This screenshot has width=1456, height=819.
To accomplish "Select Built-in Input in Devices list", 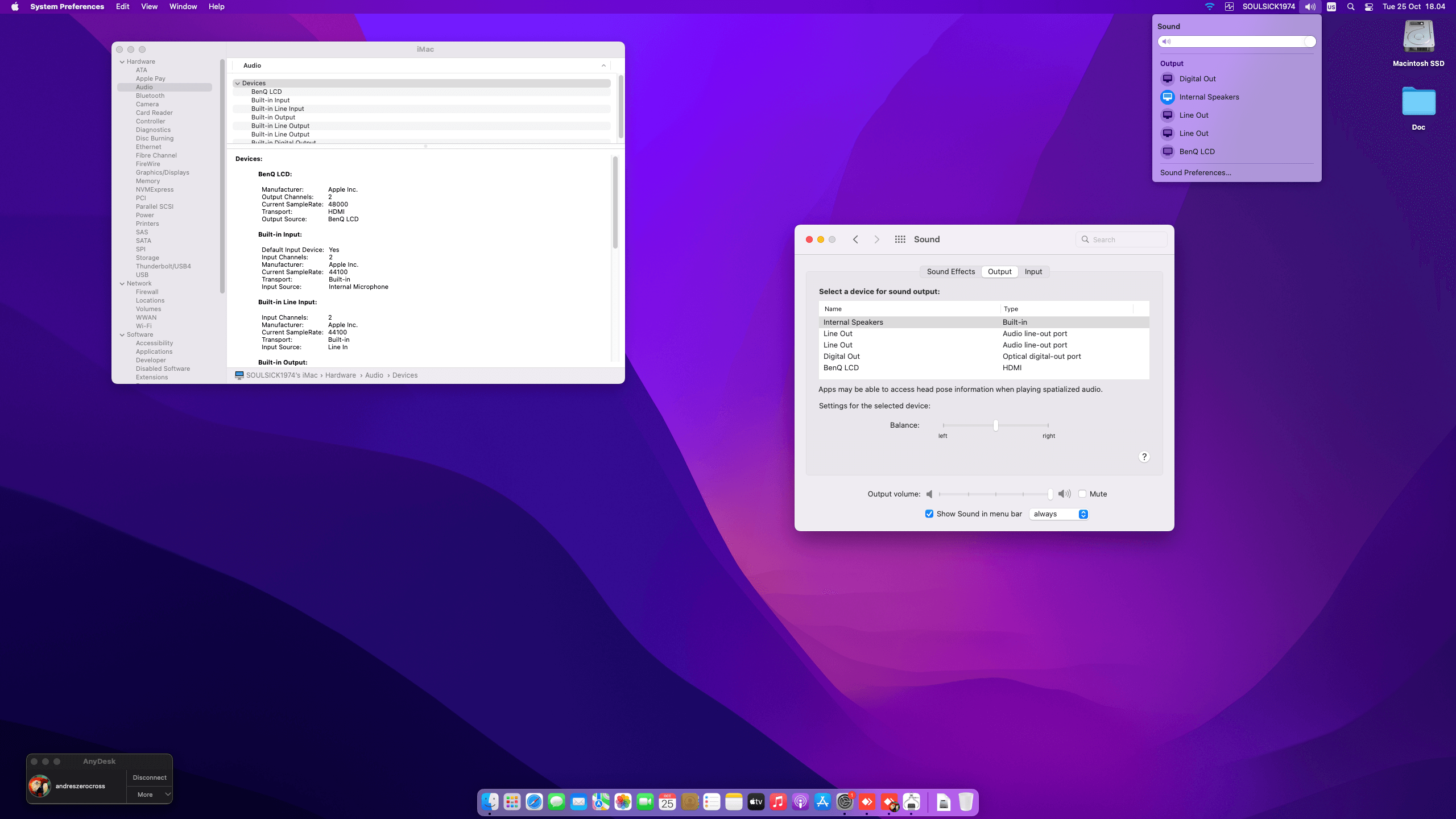I will point(271,100).
